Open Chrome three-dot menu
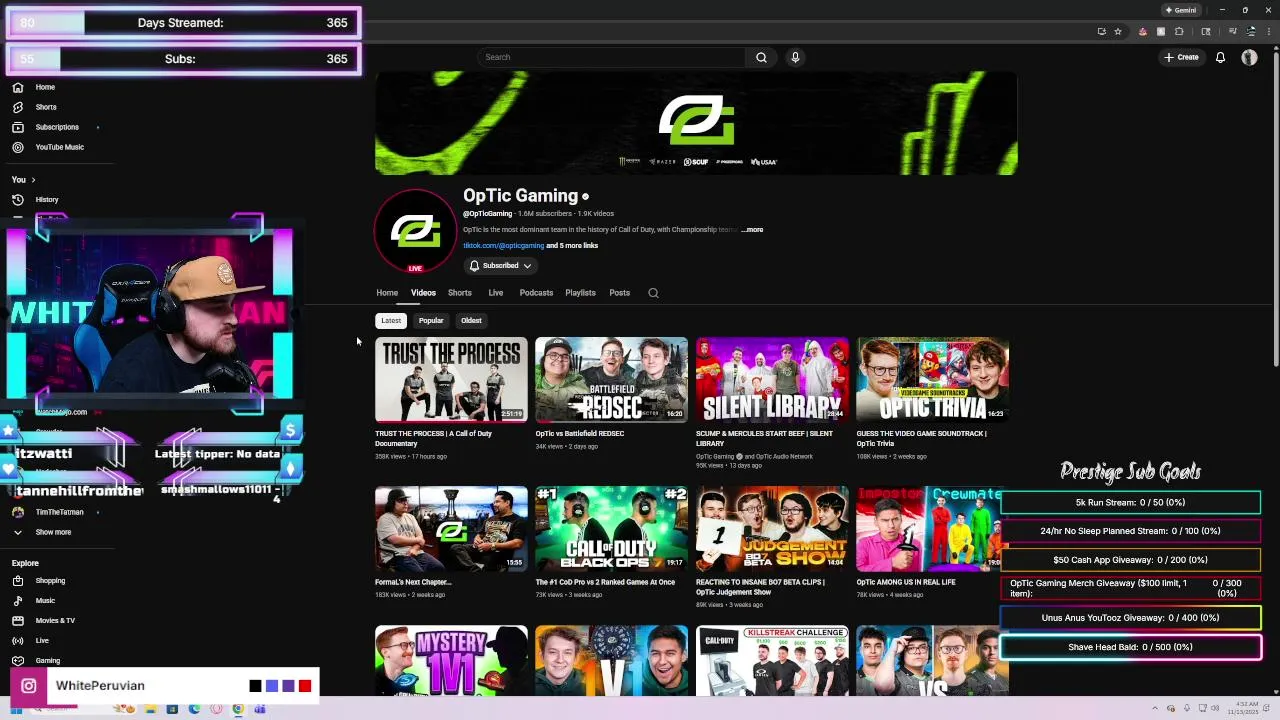Viewport: 1280px width, 720px height. click(x=1268, y=31)
